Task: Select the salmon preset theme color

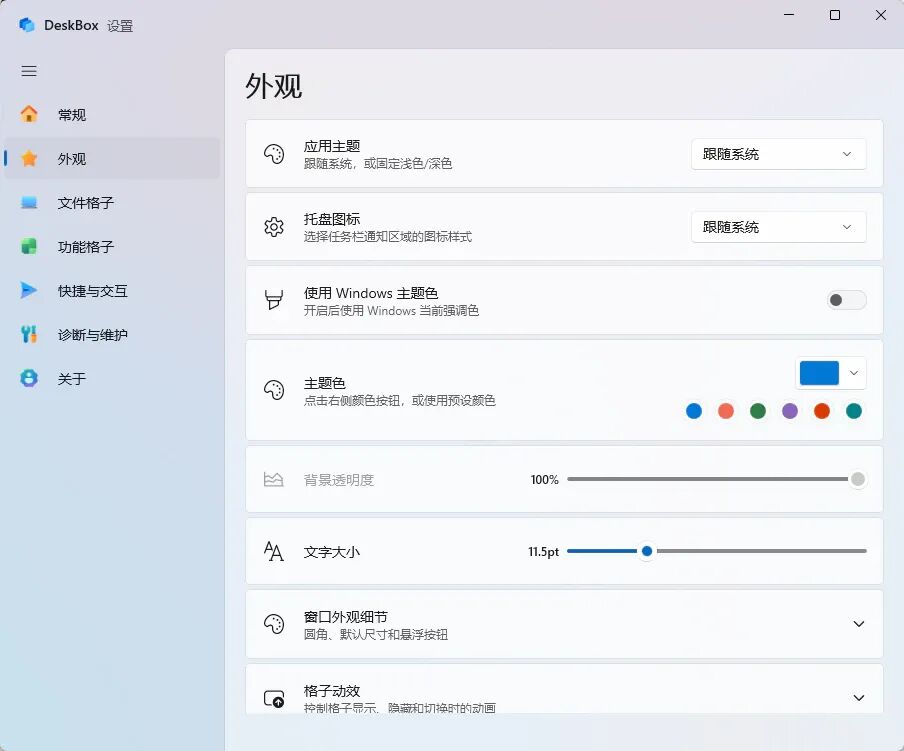Action: pos(726,411)
